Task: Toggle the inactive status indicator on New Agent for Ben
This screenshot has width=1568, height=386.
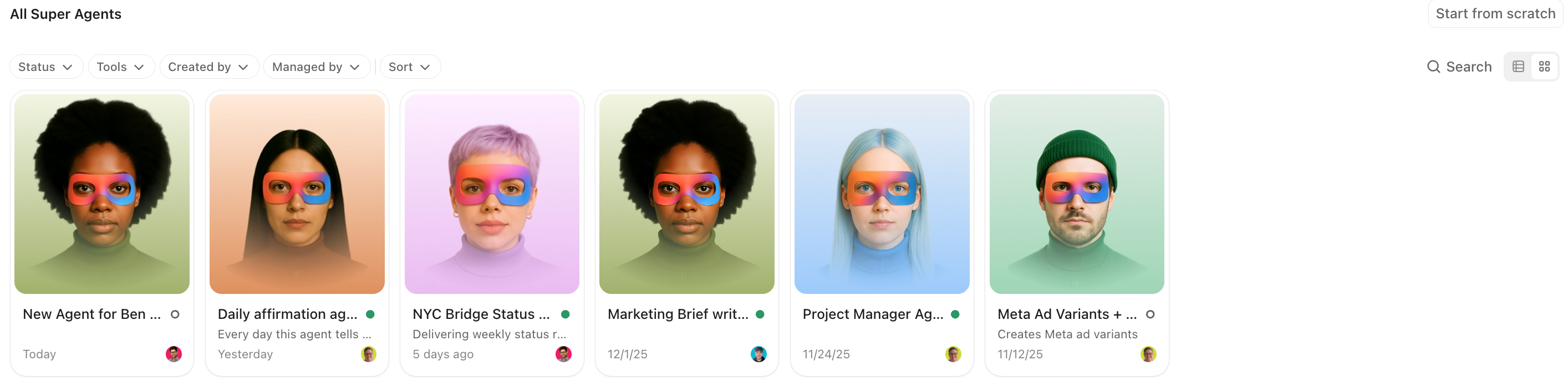Action: pyautogui.click(x=175, y=315)
